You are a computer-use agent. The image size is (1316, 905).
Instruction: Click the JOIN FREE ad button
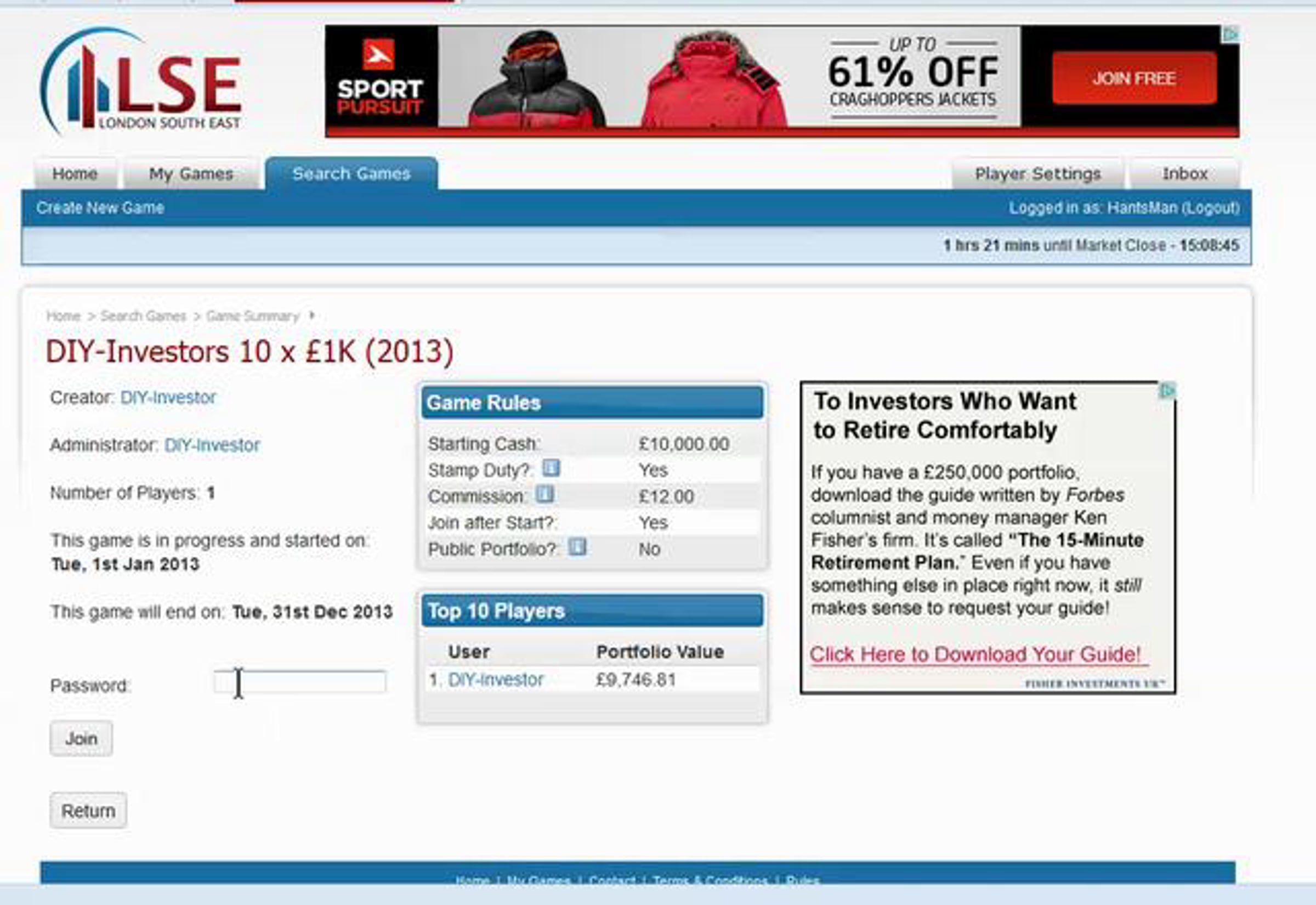click(1133, 78)
